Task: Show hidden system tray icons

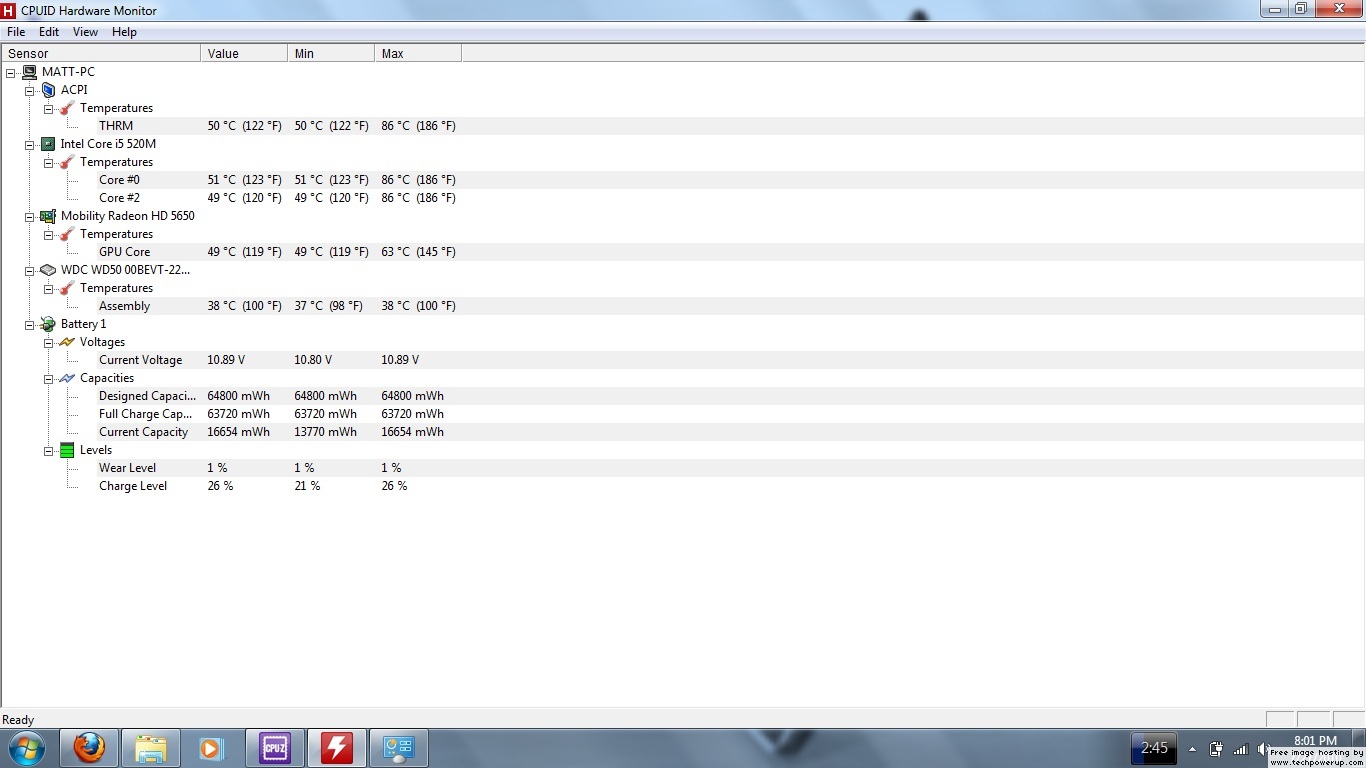Action: (1192, 748)
